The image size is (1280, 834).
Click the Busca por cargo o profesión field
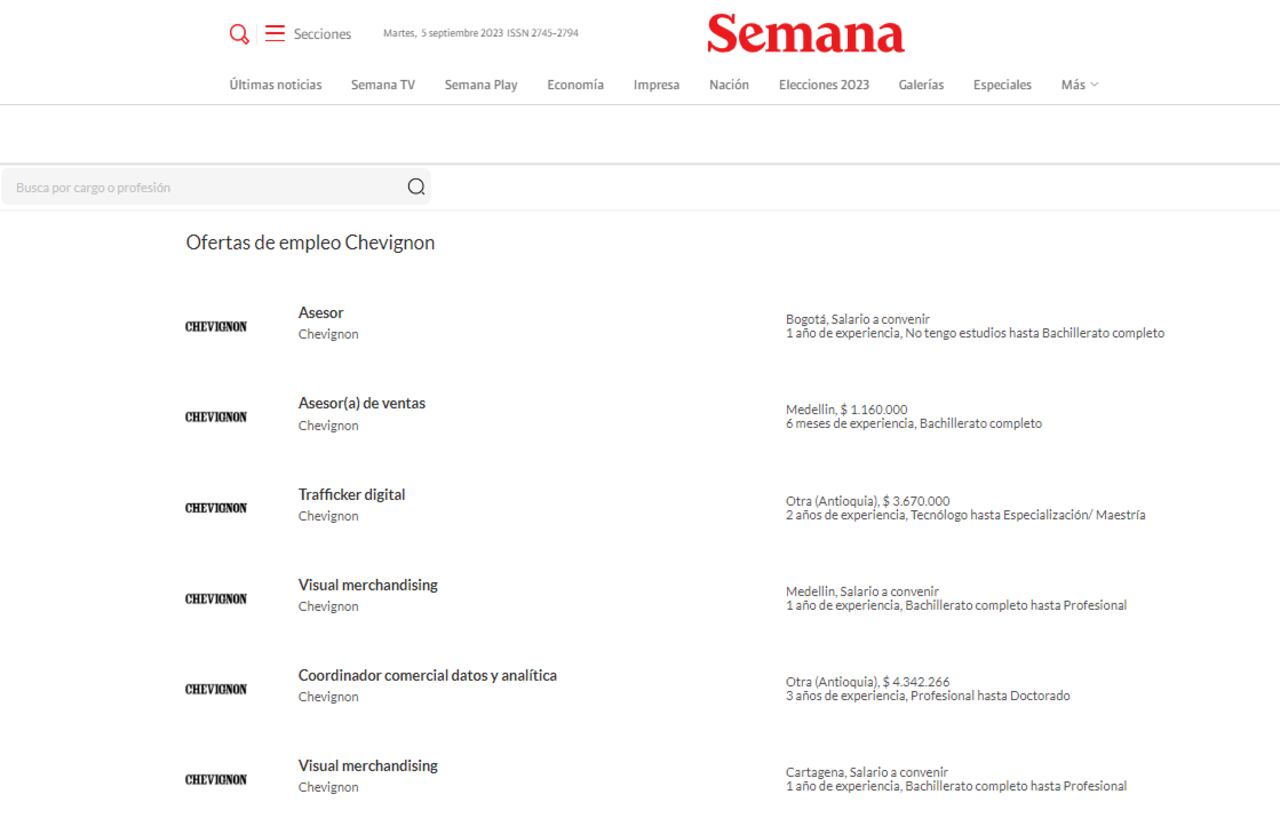coord(200,187)
